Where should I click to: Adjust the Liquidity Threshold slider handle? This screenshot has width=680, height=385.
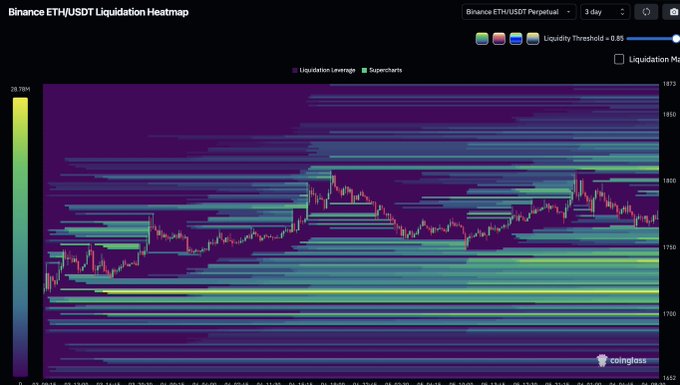[676, 39]
